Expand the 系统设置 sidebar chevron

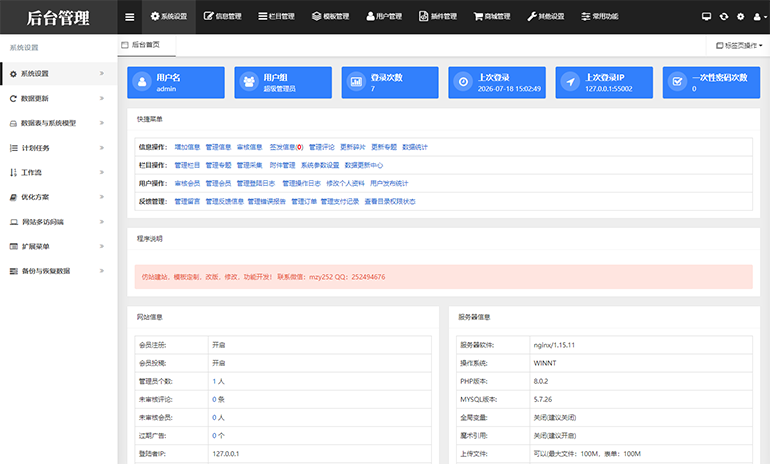102,73
